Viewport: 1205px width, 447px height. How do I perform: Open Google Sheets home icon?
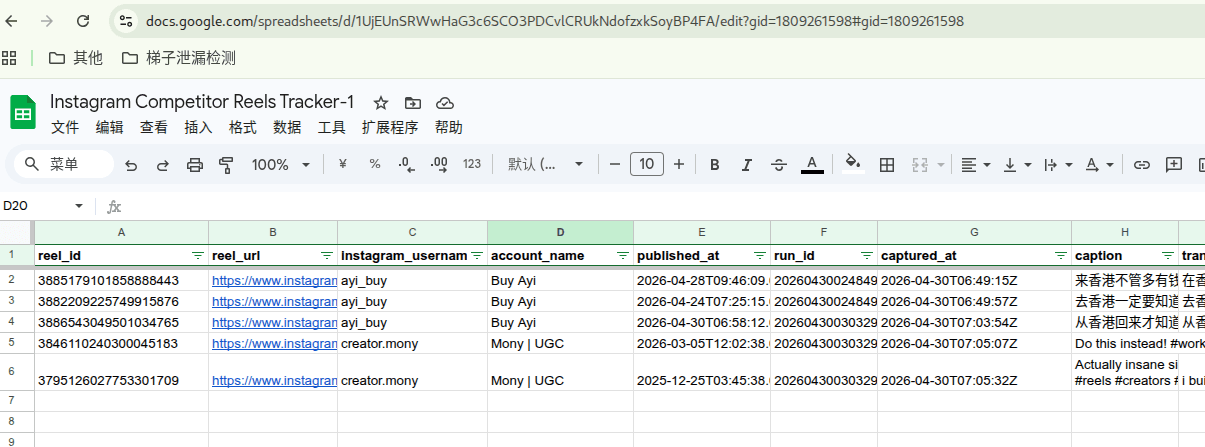pyautogui.click(x=22, y=113)
